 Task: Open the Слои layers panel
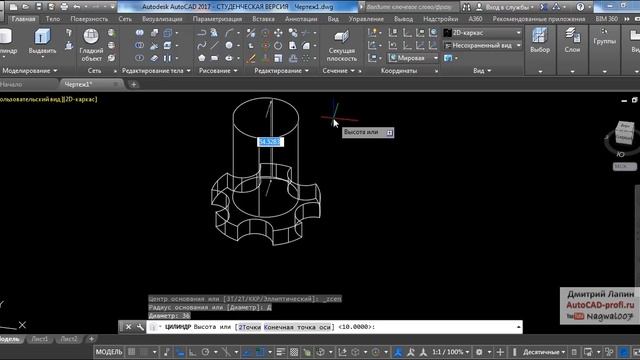click(x=572, y=41)
